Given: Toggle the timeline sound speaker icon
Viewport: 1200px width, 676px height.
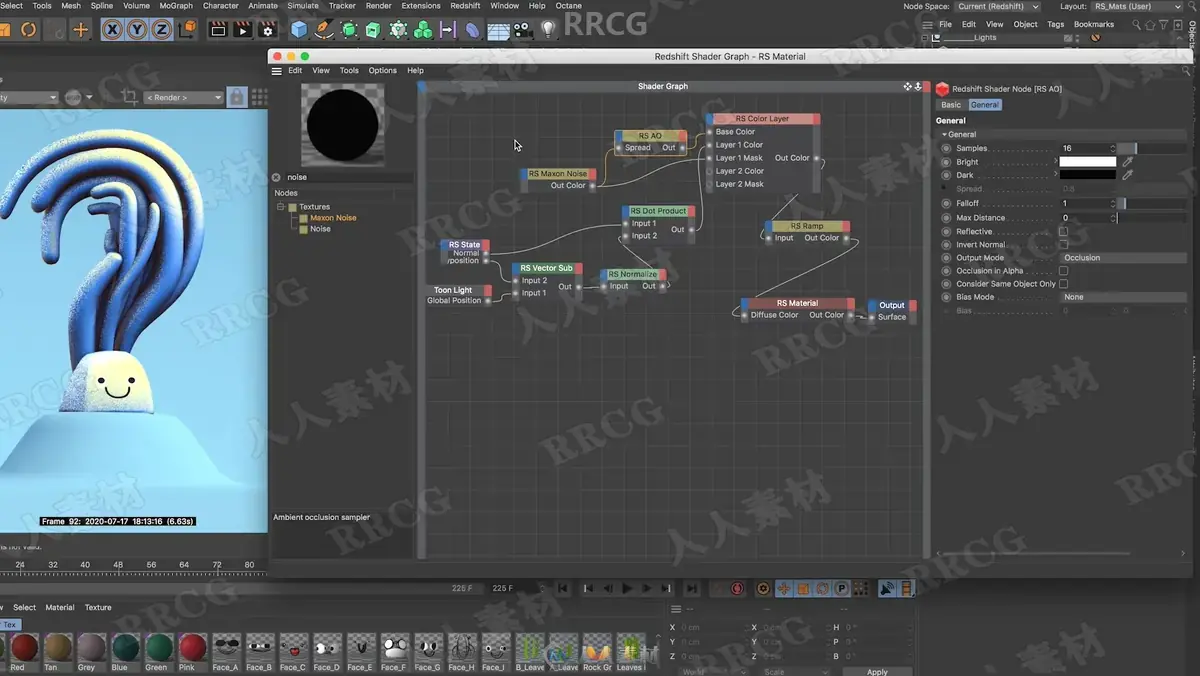Looking at the screenshot, I should 887,589.
